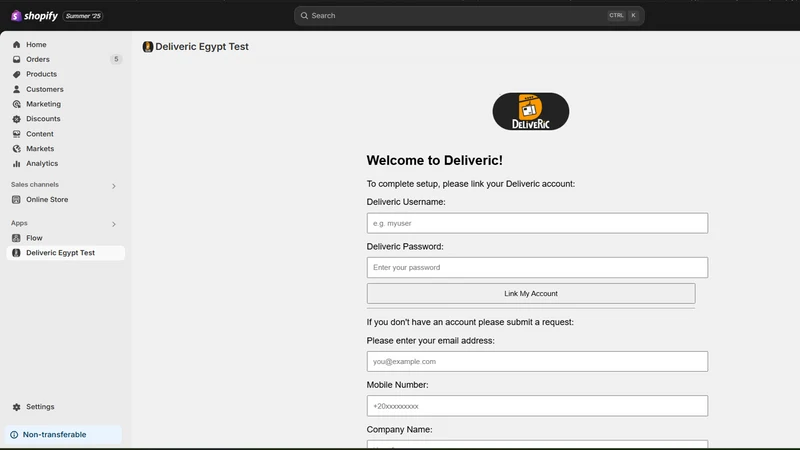Click the Orders inbox icon
Viewport: 800px width, 450px height.
tap(16, 59)
